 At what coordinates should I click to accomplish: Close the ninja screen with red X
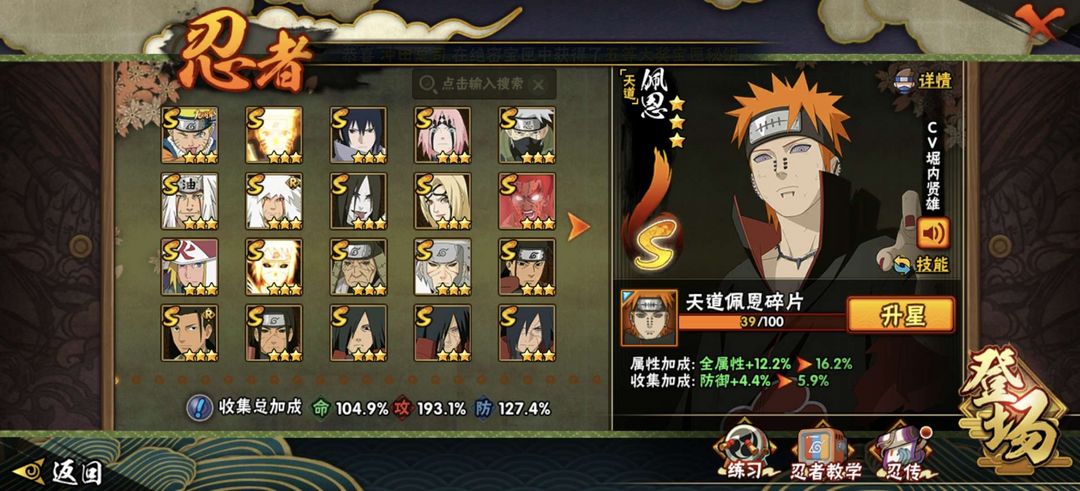1035,23
